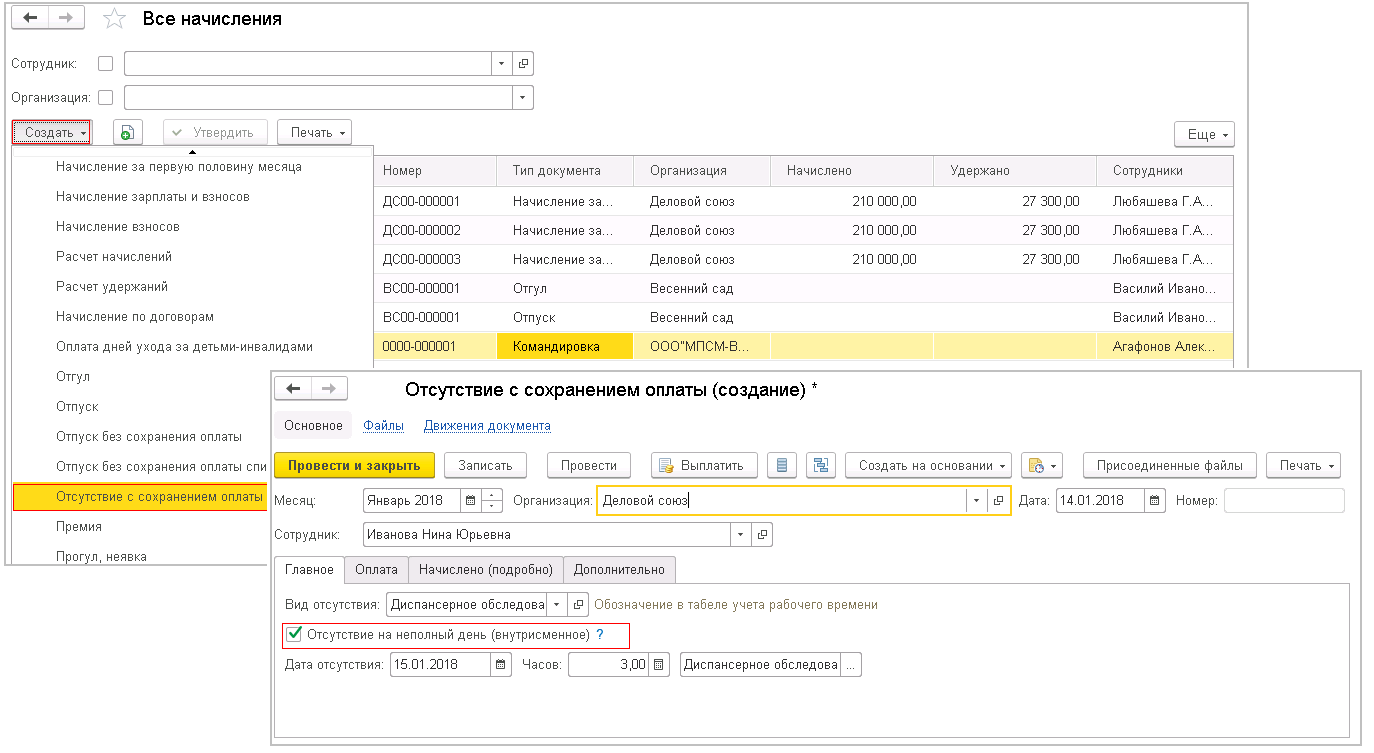This screenshot has height=753, width=1374.
Task: Select Начисление за первую половину месяца
Action: point(179,166)
